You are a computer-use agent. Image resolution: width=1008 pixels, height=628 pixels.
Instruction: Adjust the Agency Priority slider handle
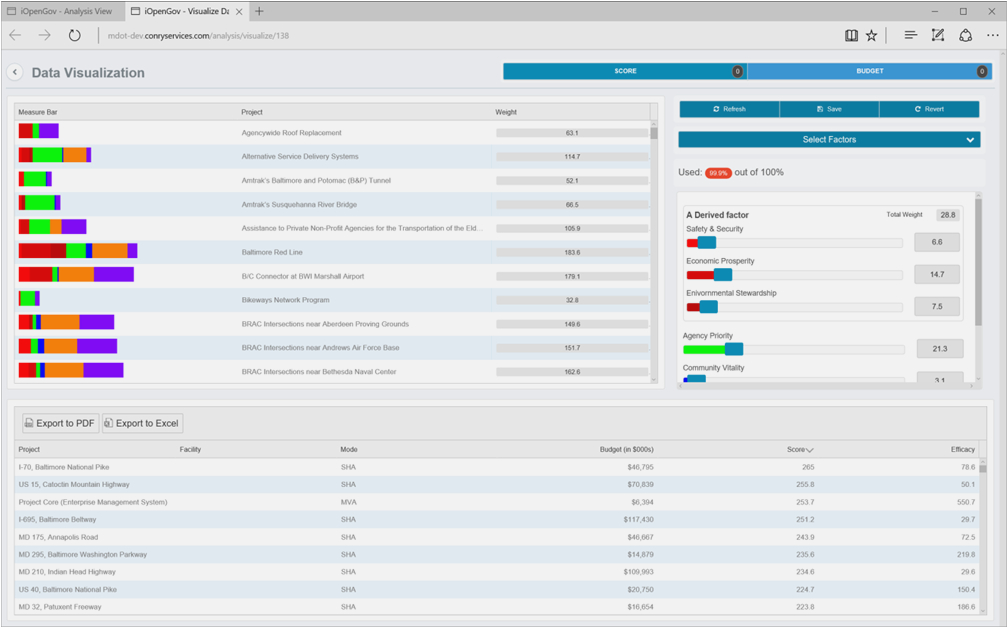point(734,349)
